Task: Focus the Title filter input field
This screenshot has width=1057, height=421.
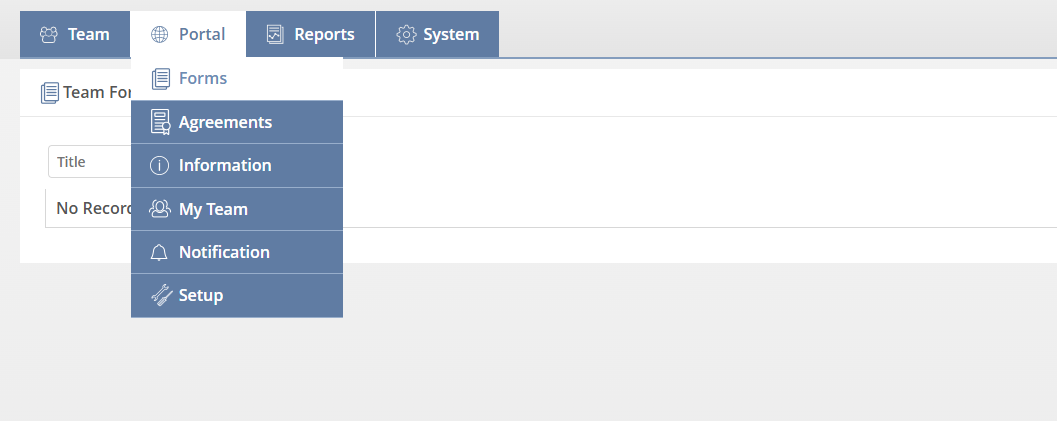Action: point(90,162)
